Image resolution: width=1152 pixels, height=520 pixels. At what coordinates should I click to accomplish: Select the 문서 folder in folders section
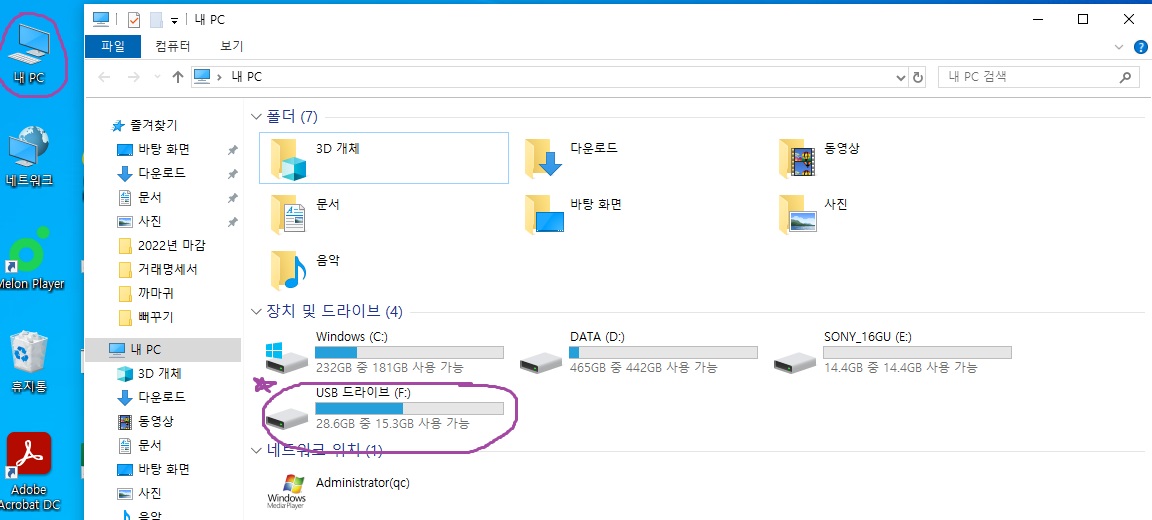(x=306, y=214)
